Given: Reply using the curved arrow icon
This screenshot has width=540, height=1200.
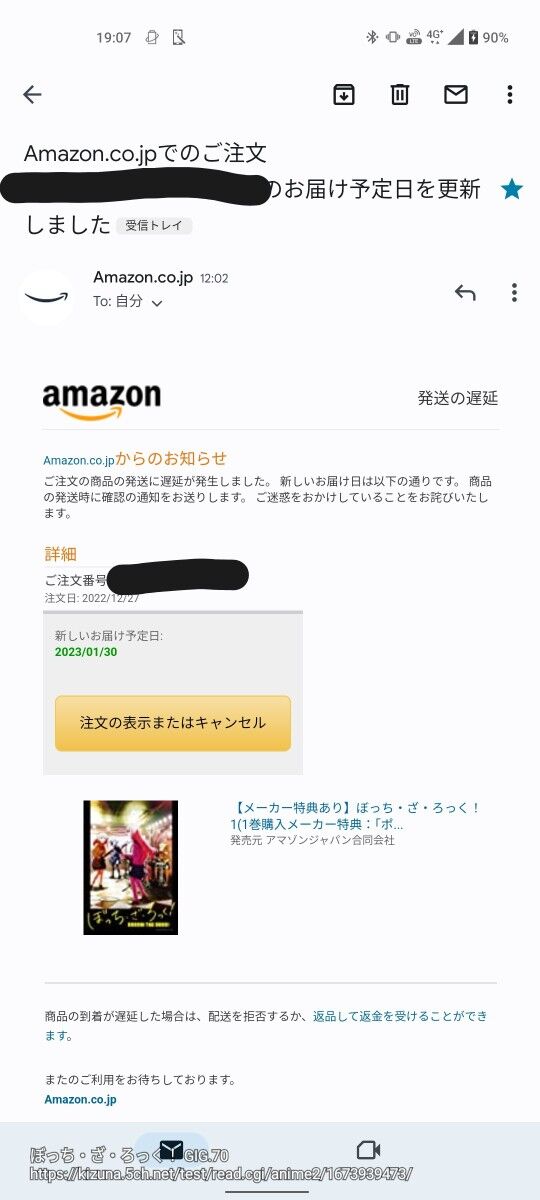Looking at the screenshot, I should pos(465,293).
